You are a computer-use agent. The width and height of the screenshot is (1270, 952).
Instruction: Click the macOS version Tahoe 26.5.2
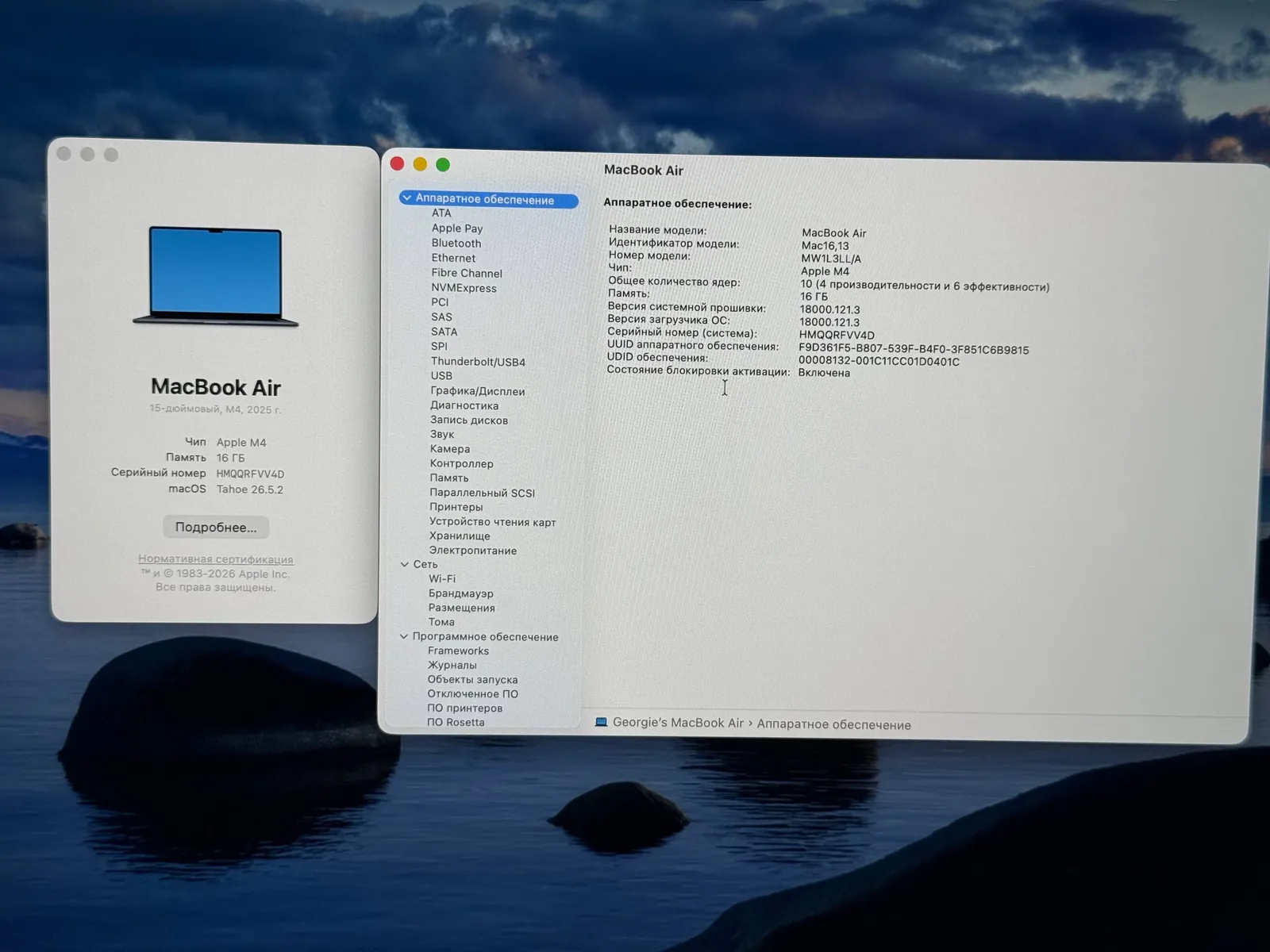tap(250, 489)
